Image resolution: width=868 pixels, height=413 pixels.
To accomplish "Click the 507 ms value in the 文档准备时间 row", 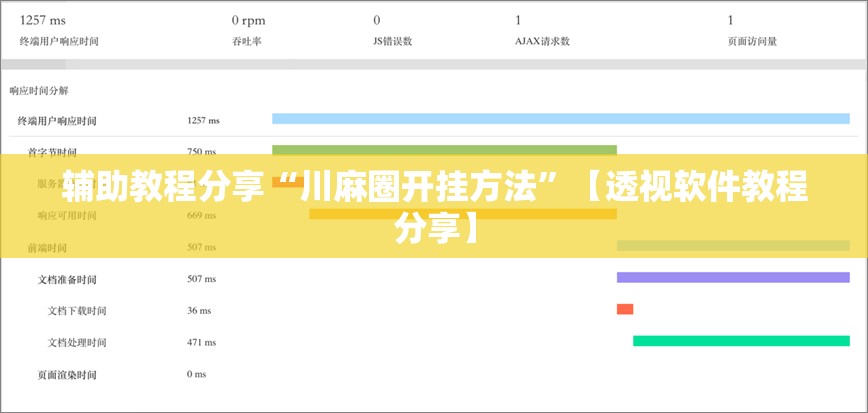I will tap(202, 279).
